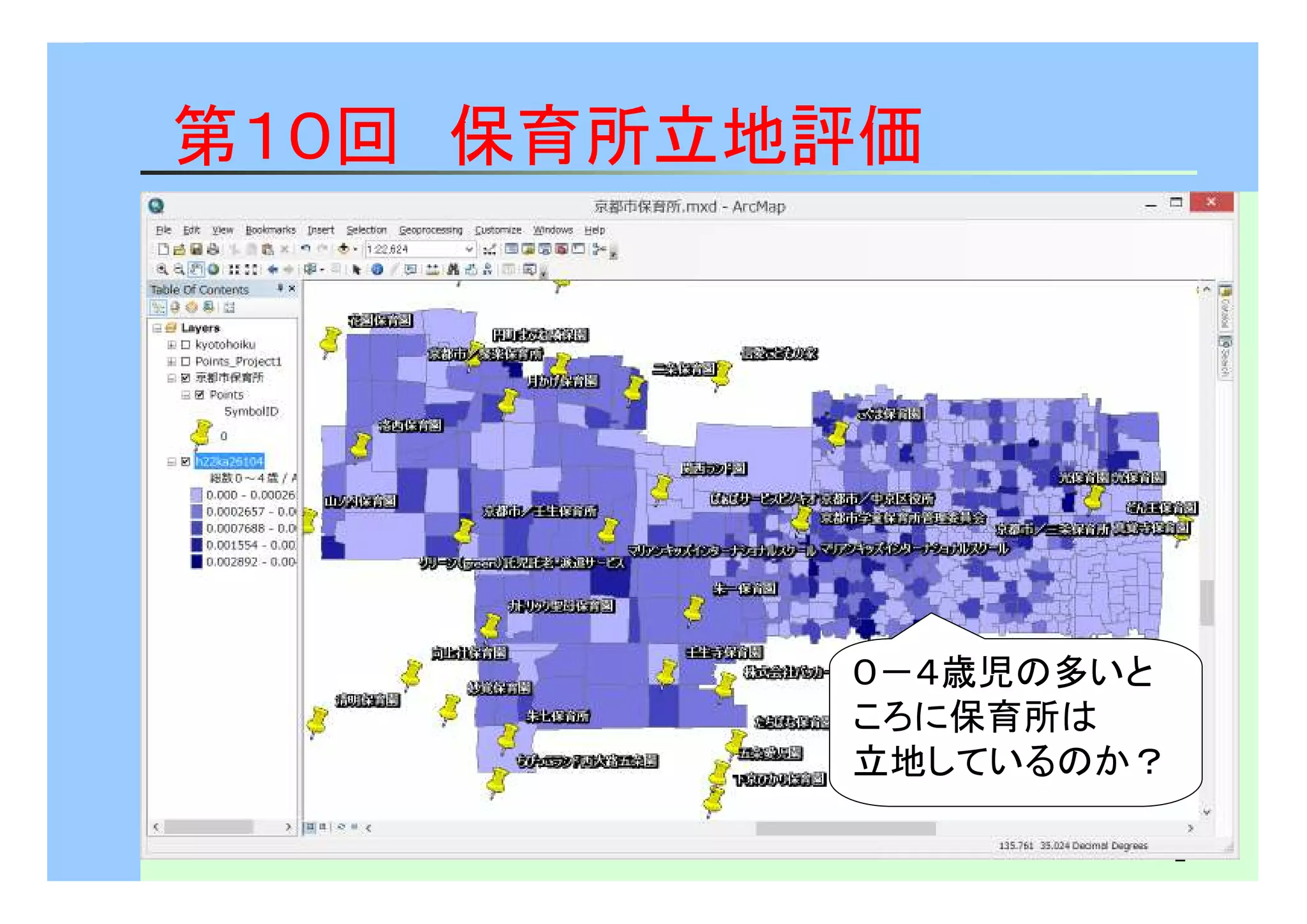Uncheck the h22ka26104 layer checkbox

pos(186,461)
